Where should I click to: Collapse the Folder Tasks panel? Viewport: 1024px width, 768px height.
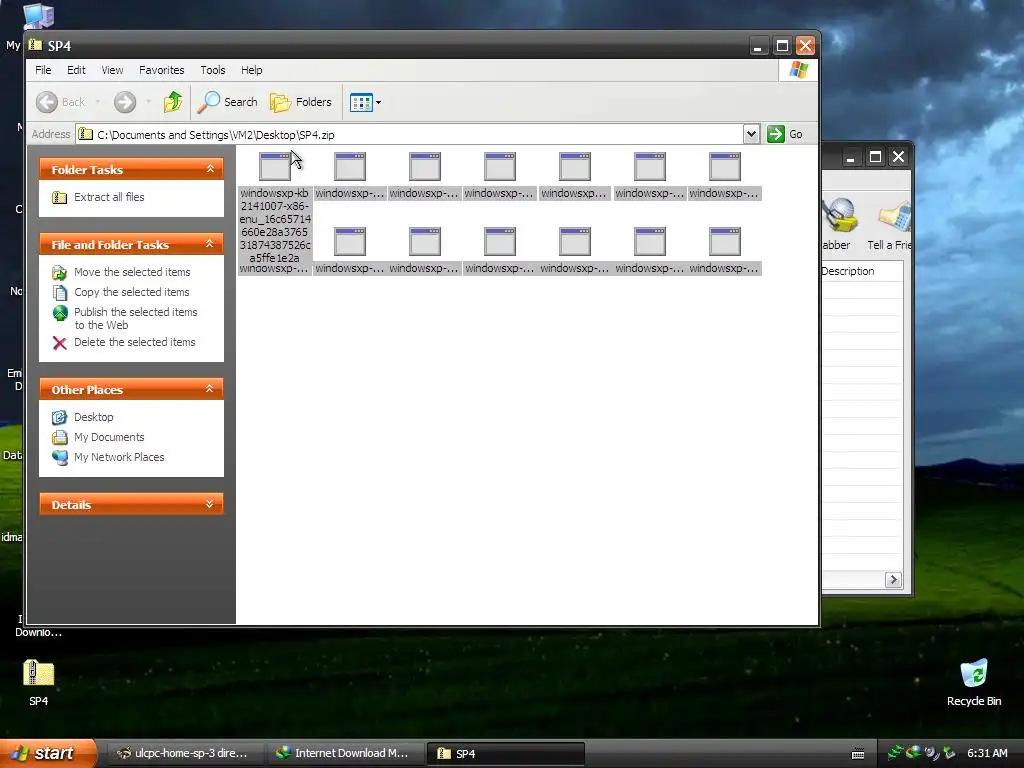click(210, 169)
